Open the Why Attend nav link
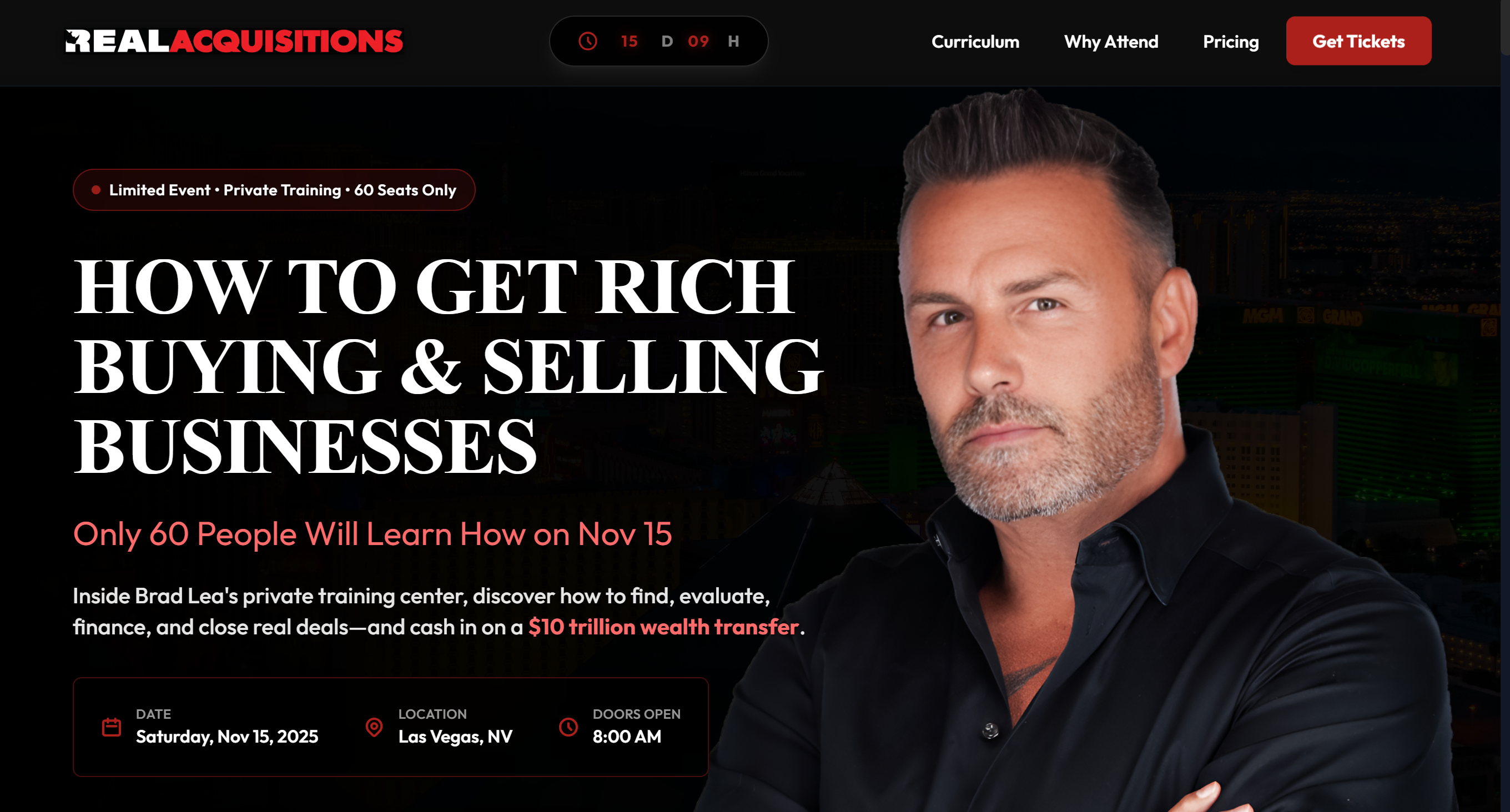Screen dimensions: 1510x812 1111,42
